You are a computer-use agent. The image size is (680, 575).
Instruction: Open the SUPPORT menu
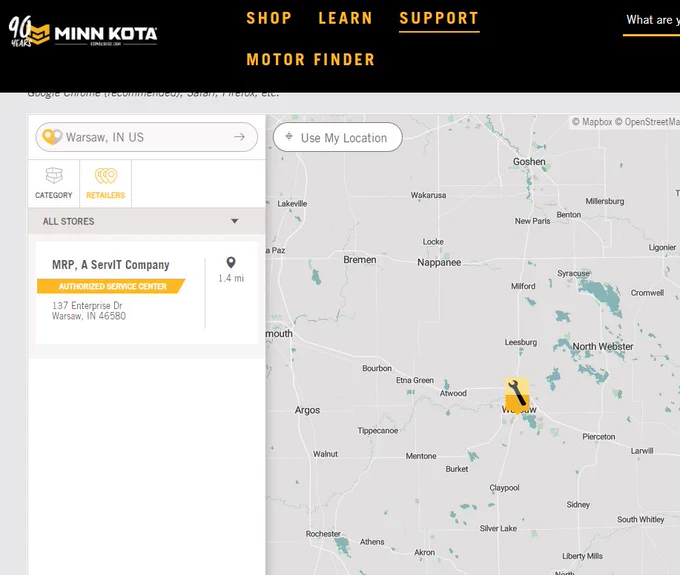[439, 18]
